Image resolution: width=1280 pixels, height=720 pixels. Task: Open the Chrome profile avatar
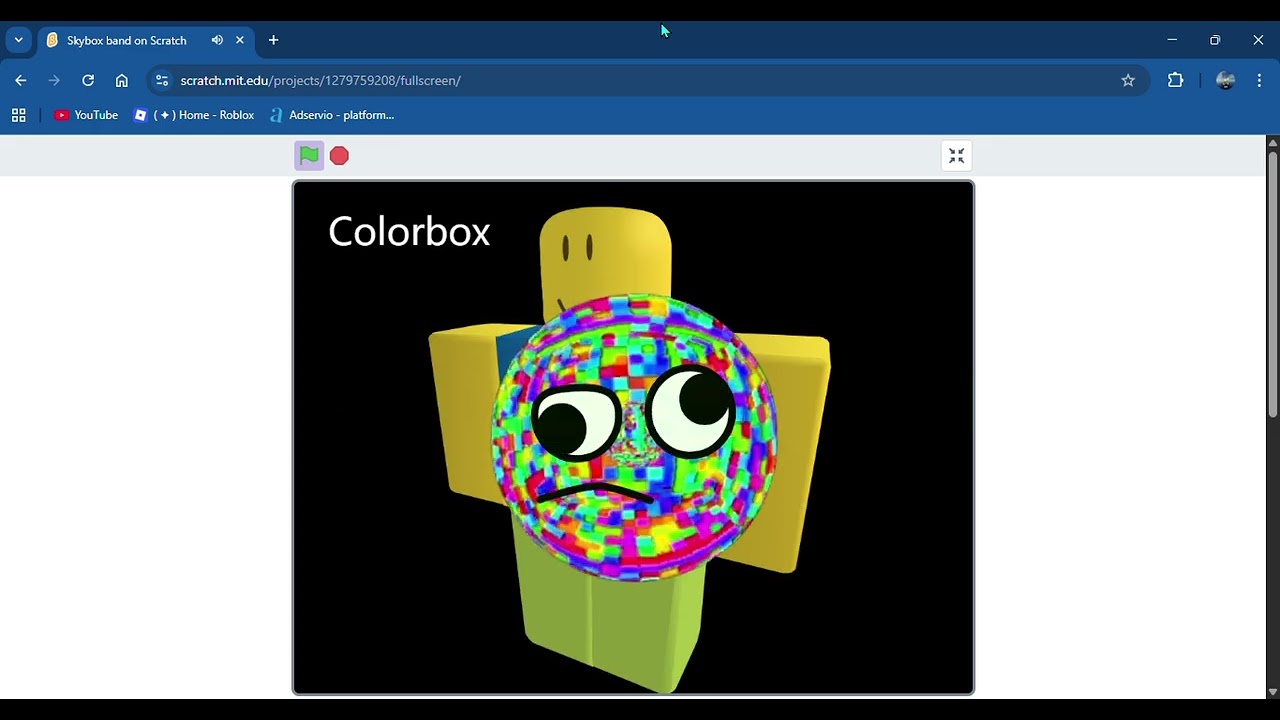[x=1225, y=80]
